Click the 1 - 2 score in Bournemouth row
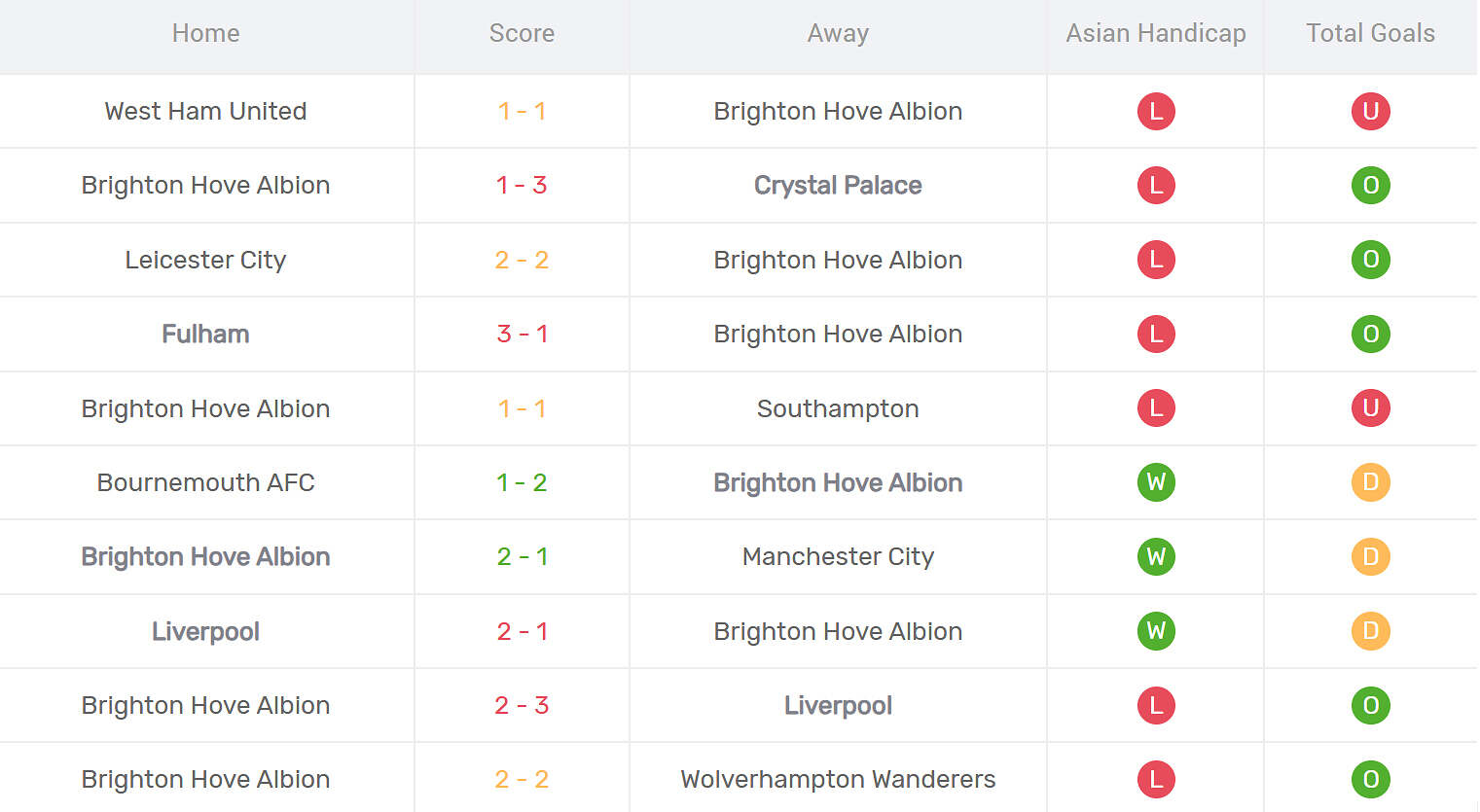Image resolution: width=1480 pixels, height=812 pixels. [x=522, y=482]
